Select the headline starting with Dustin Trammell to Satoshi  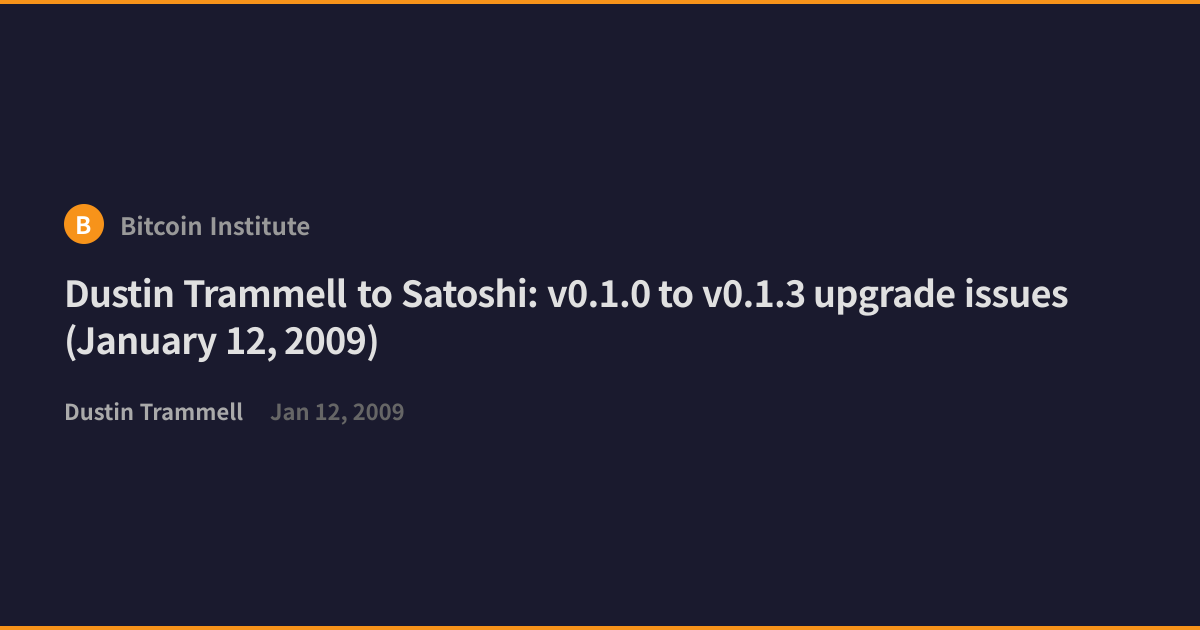pos(567,318)
